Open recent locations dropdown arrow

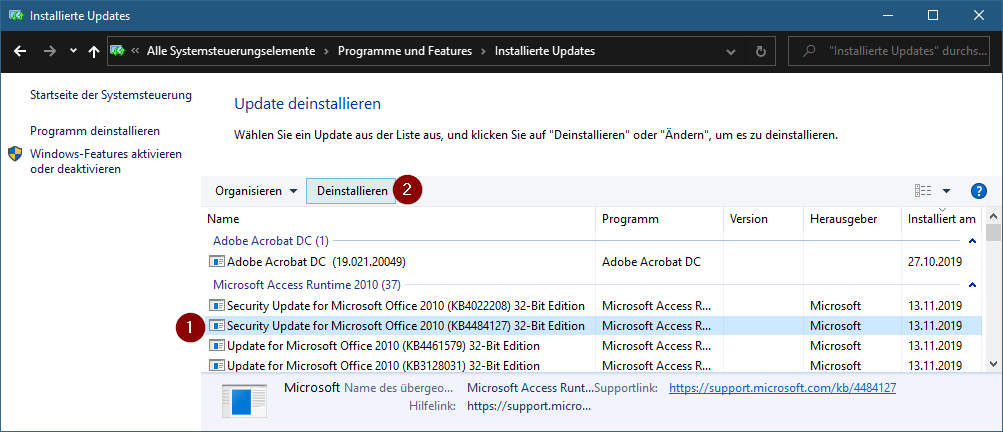coord(73,51)
